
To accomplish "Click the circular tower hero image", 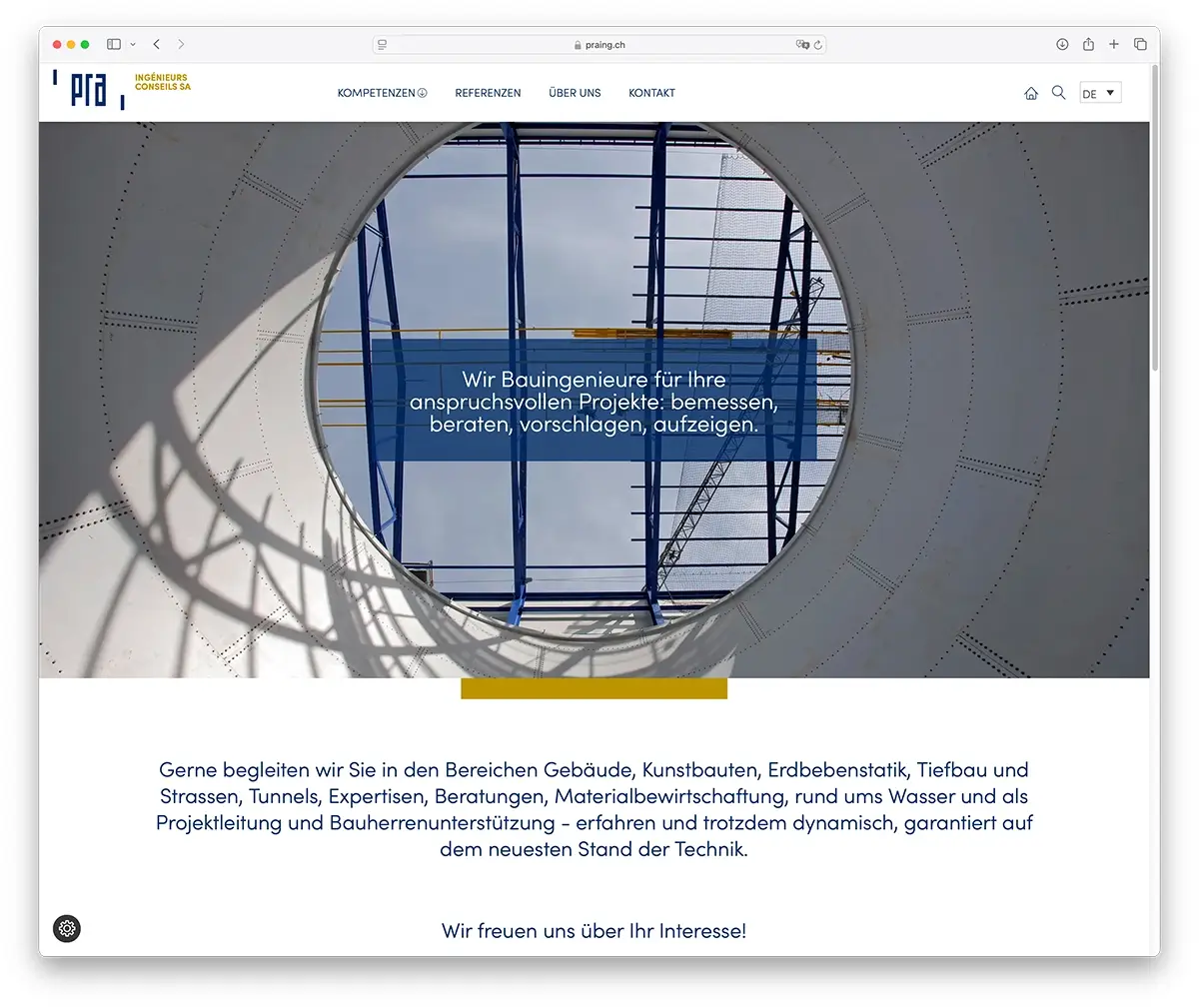I will (x=594, y=400).
